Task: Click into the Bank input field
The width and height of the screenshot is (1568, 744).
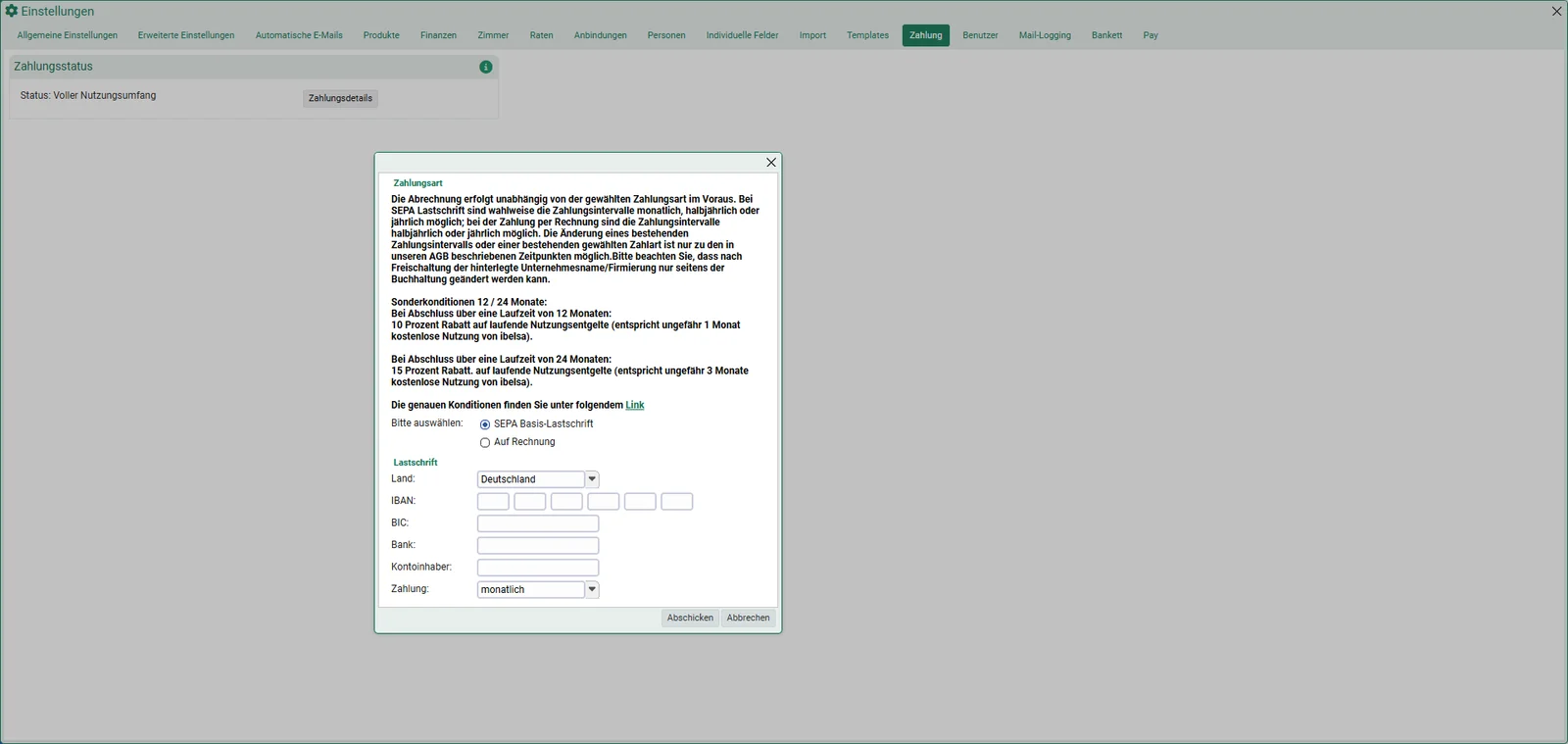Action: 538,545
